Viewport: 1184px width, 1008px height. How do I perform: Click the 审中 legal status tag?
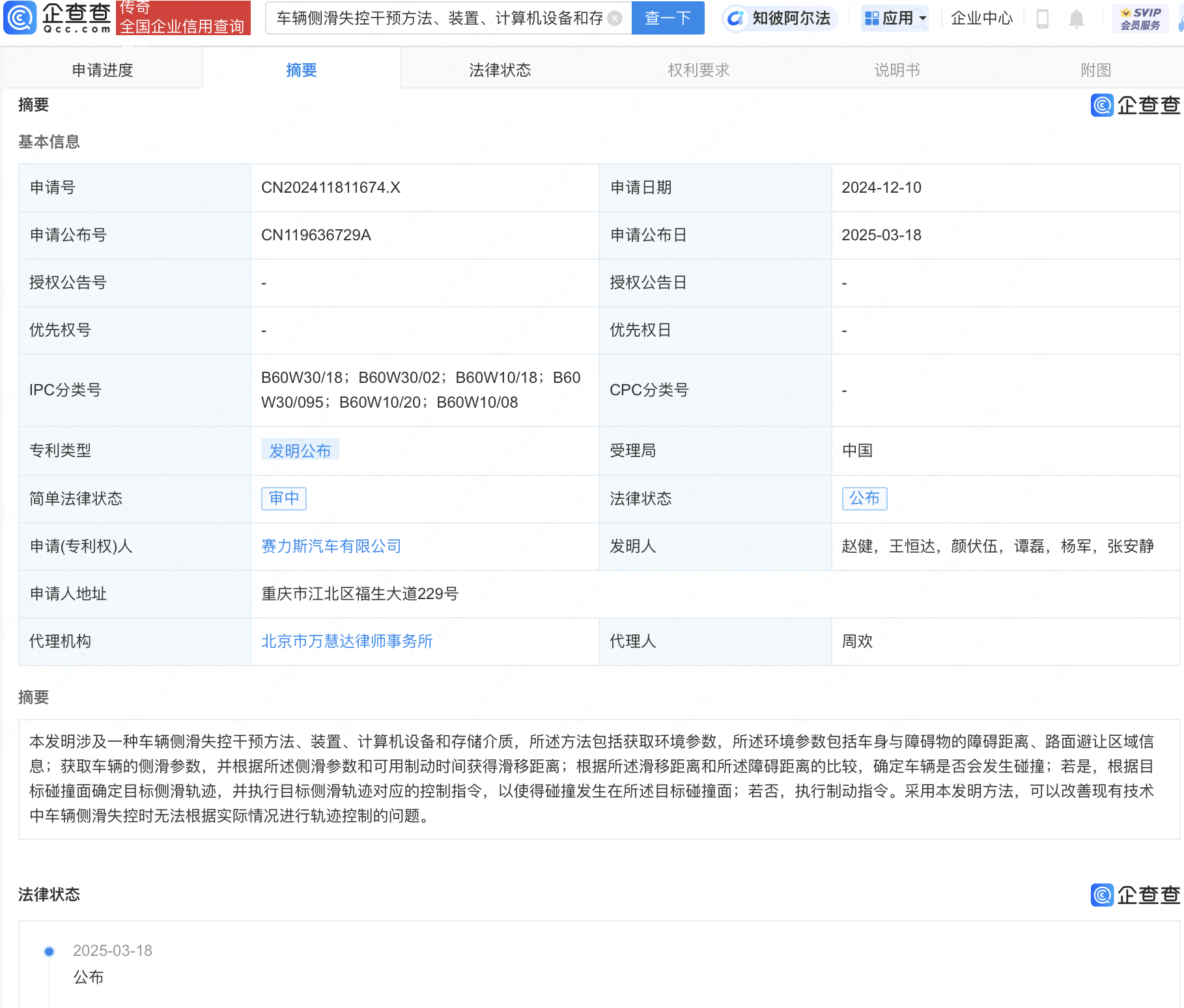284,498
